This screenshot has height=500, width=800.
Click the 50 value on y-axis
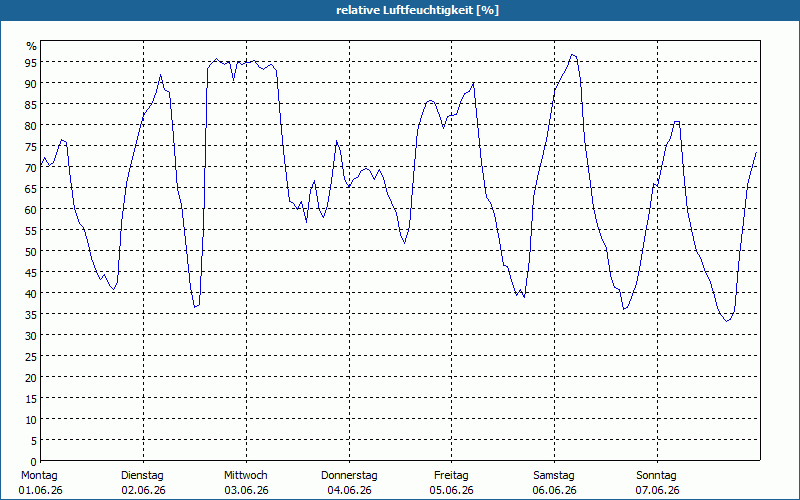tap(31, 251)
